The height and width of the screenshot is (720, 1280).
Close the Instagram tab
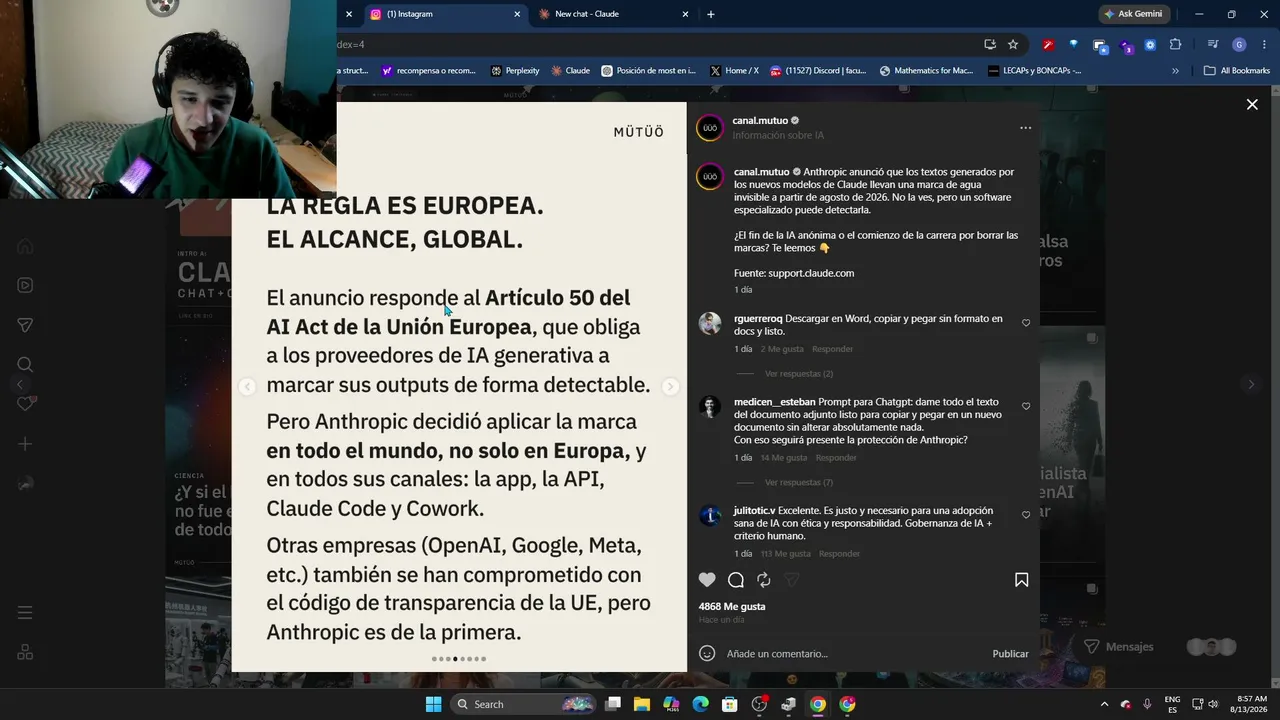[517, 14]
